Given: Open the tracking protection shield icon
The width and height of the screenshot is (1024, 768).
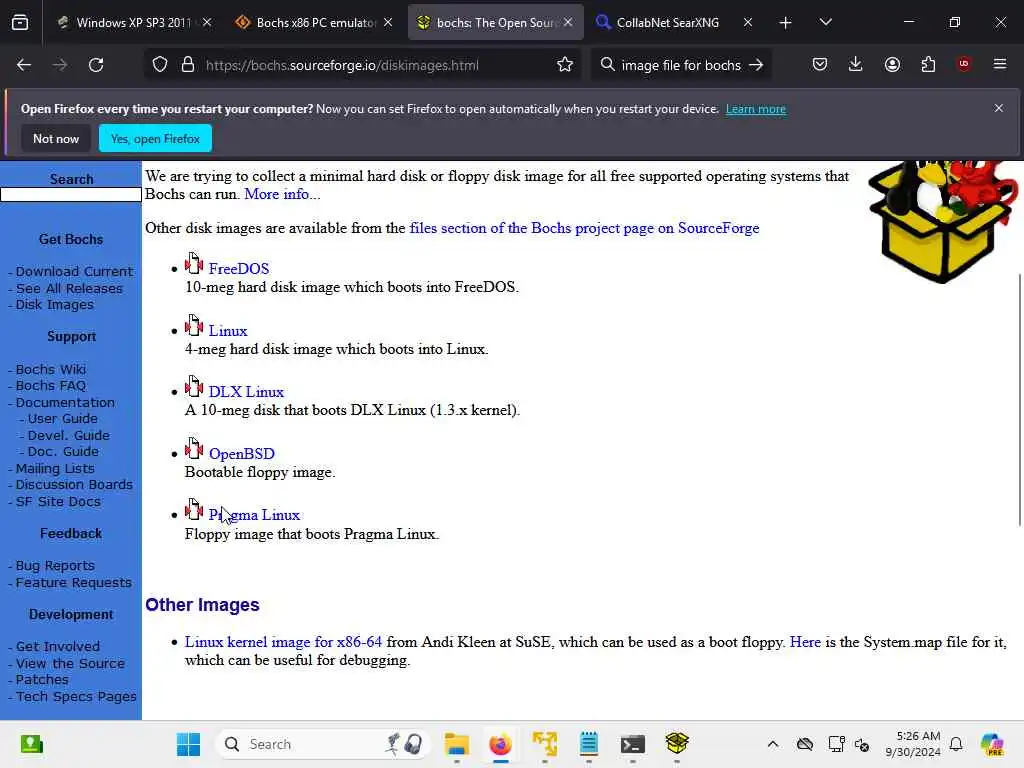Looking at the screenshot, I should point(160,65).
